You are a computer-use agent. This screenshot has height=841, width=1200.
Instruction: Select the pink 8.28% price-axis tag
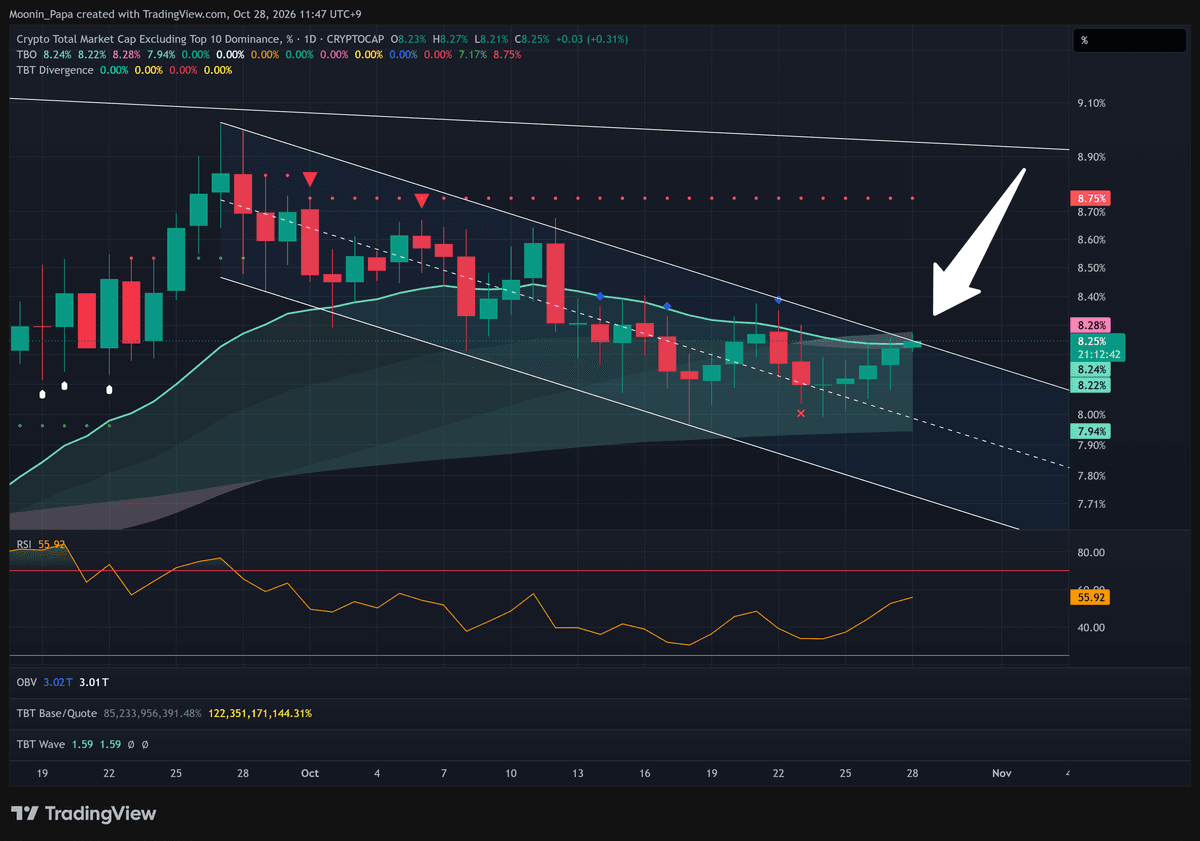coord(1089,326)
